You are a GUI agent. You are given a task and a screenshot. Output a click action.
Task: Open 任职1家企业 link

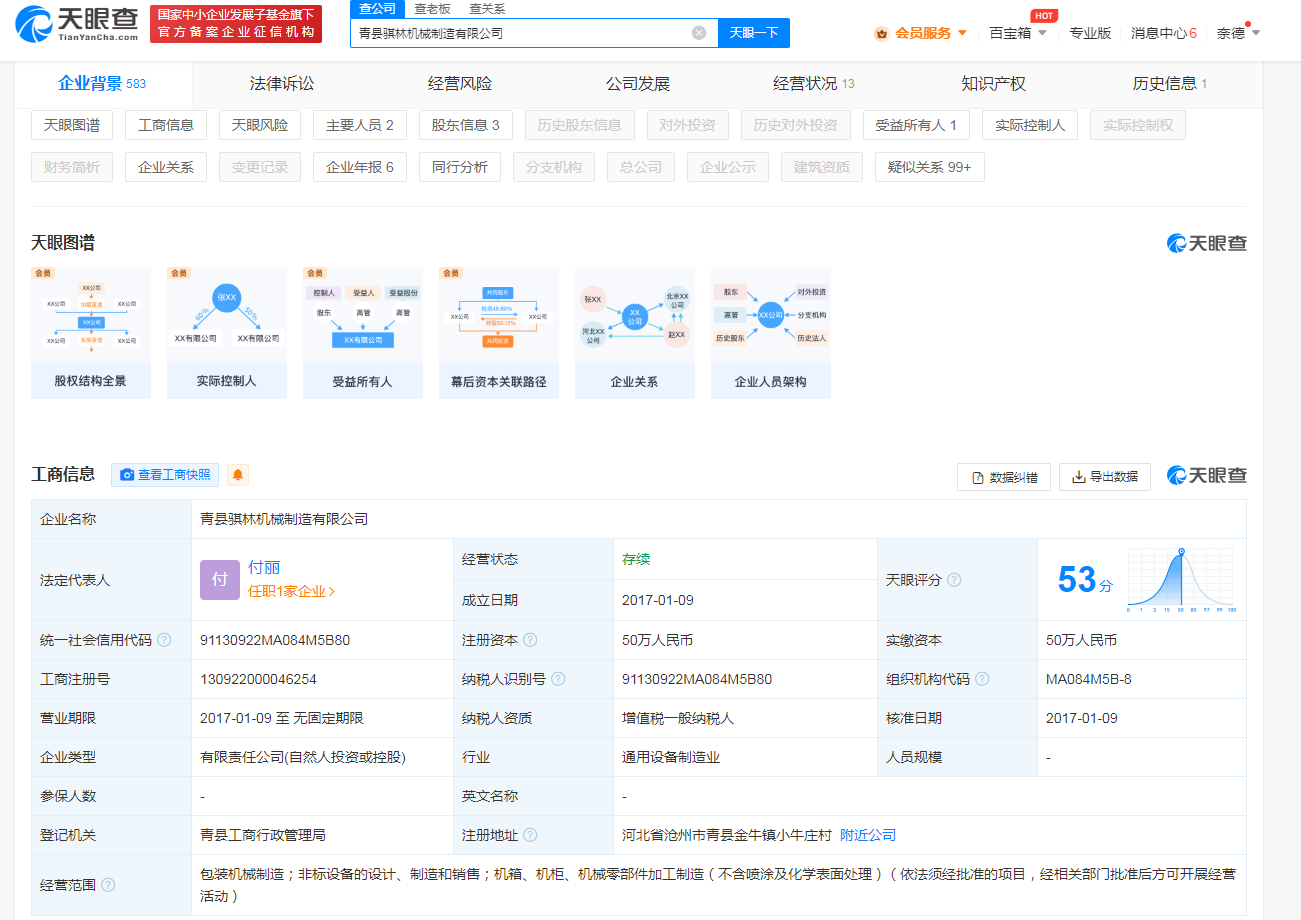[x=291, y=591]
